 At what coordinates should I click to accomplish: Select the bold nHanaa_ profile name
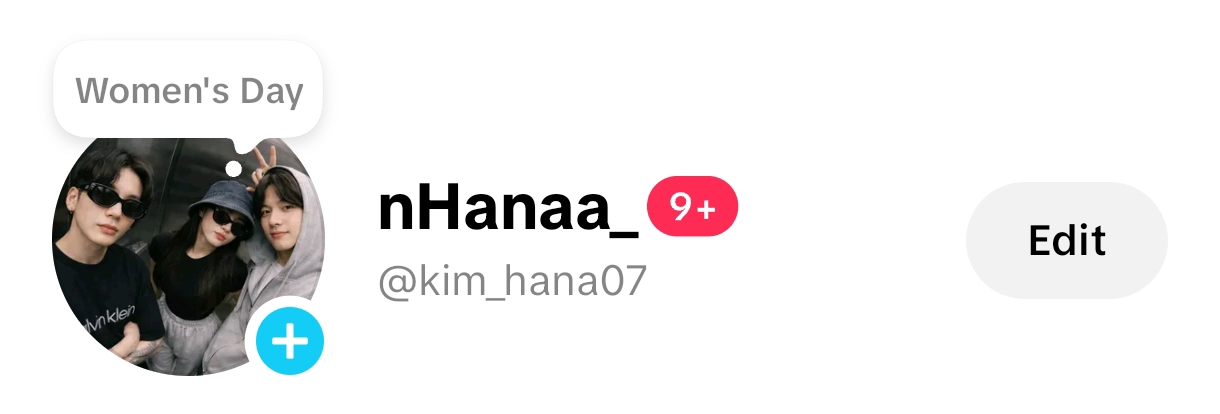pyautogui.click(x=508, y=209)
